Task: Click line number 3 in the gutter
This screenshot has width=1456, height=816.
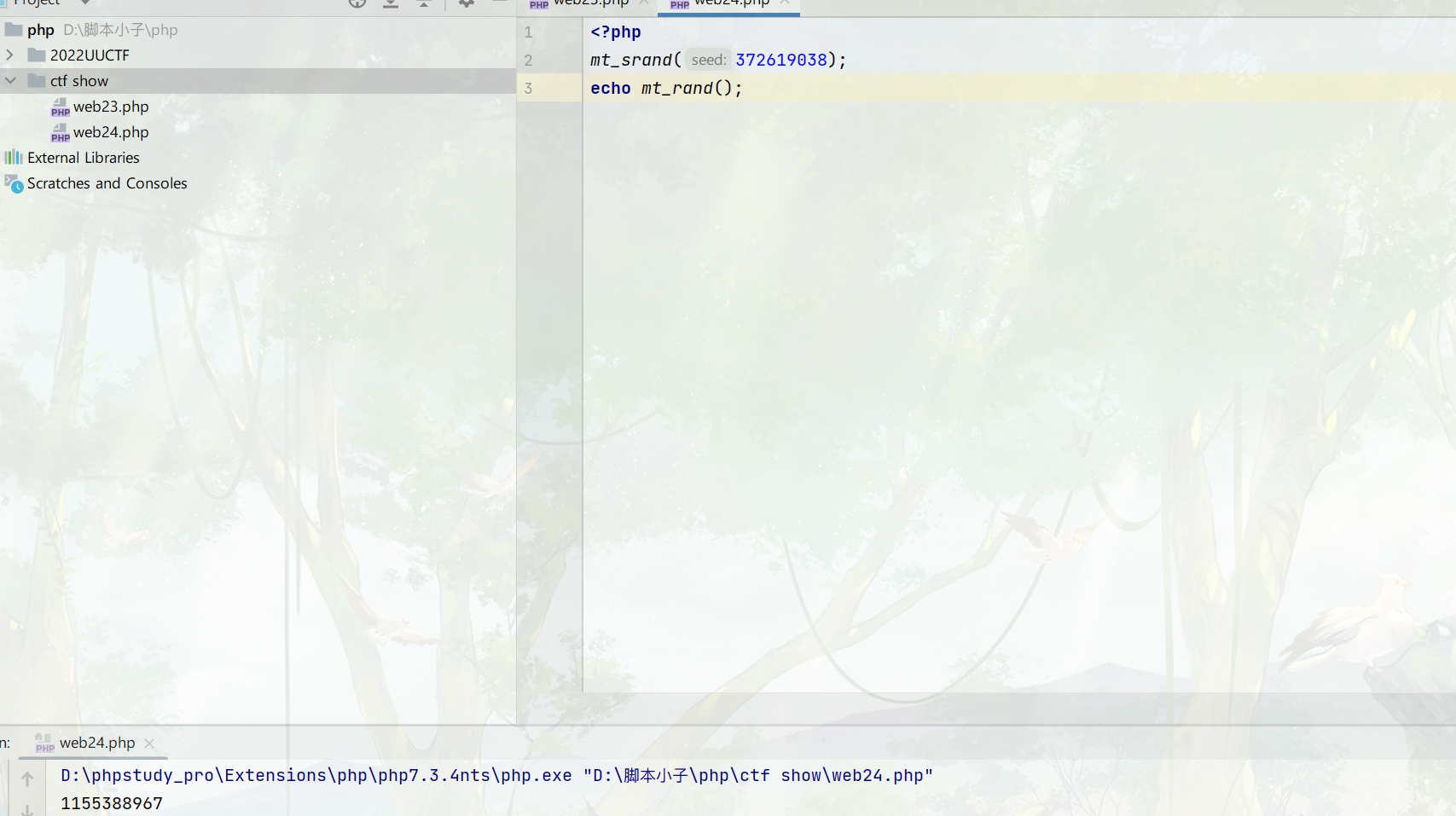Action: (529, 89)
